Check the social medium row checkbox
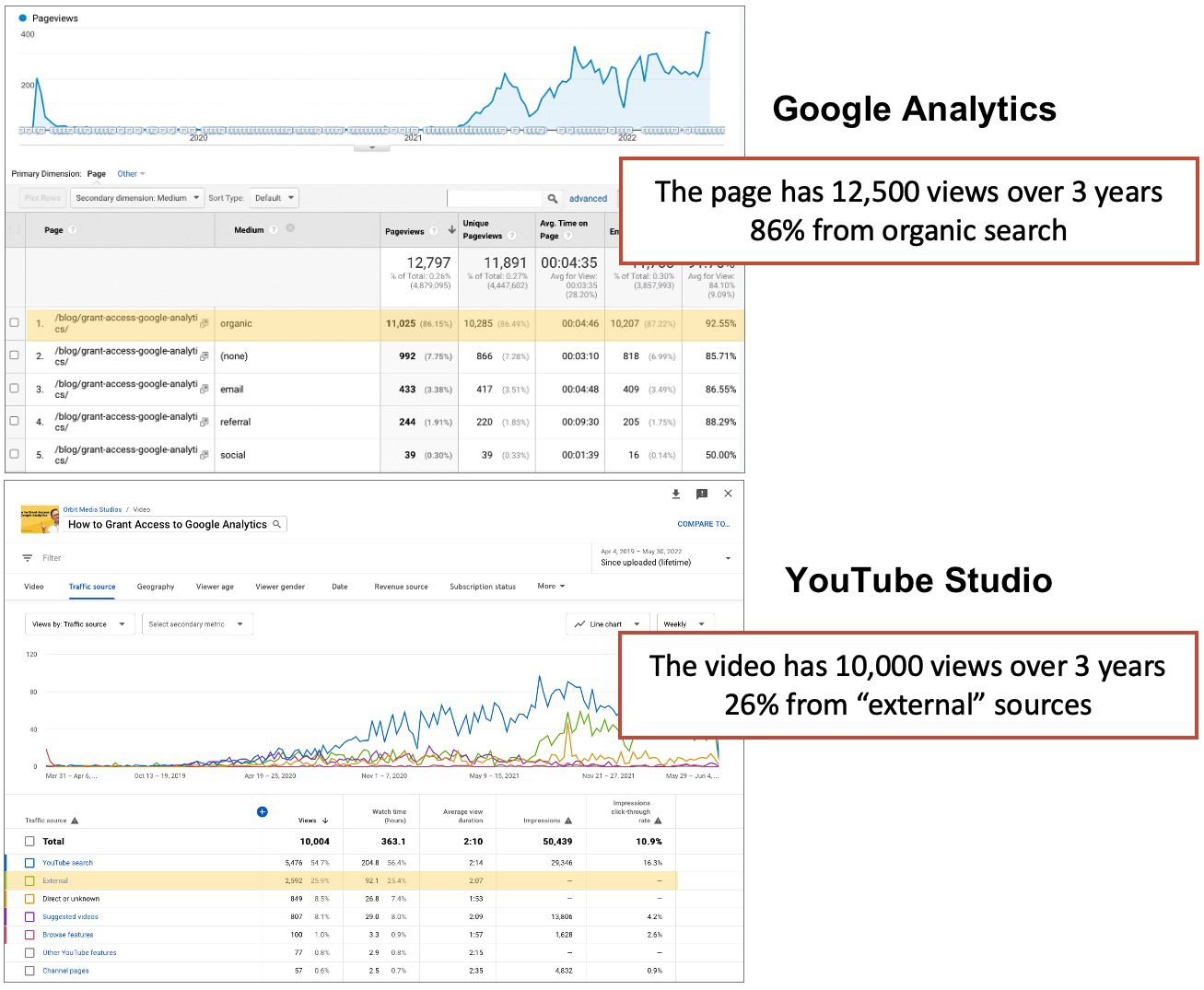This screenshot has height=990, width=1204. pos(14,453)
